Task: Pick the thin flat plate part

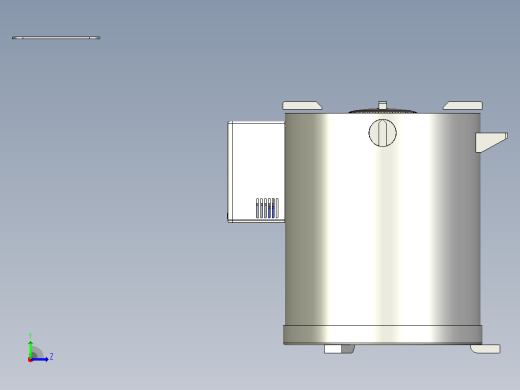Action: (x=56, y=38)
